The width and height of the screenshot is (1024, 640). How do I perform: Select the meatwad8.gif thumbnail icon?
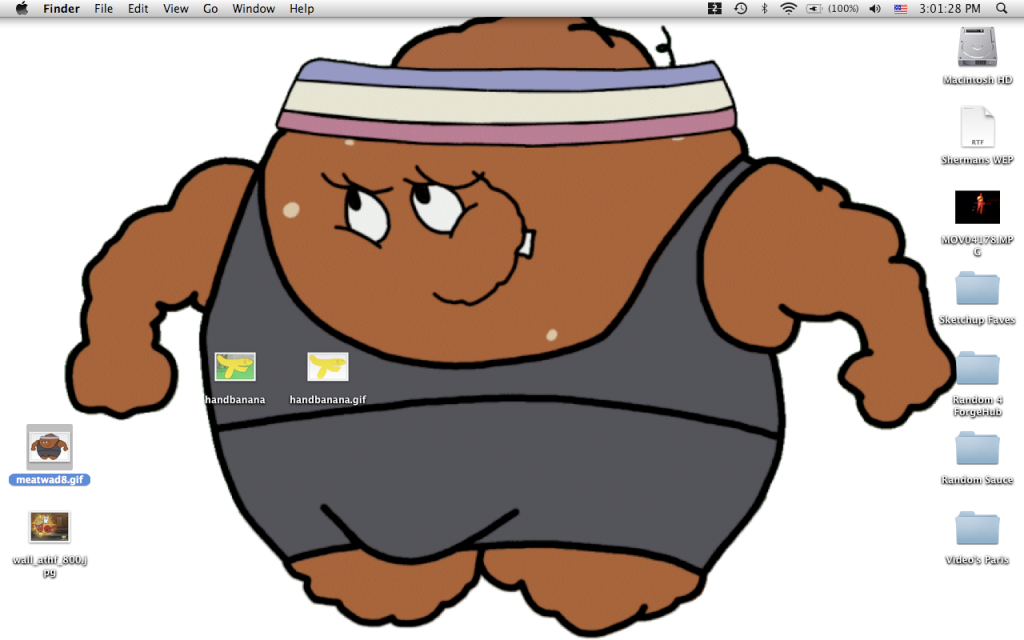tap(50, 447)
